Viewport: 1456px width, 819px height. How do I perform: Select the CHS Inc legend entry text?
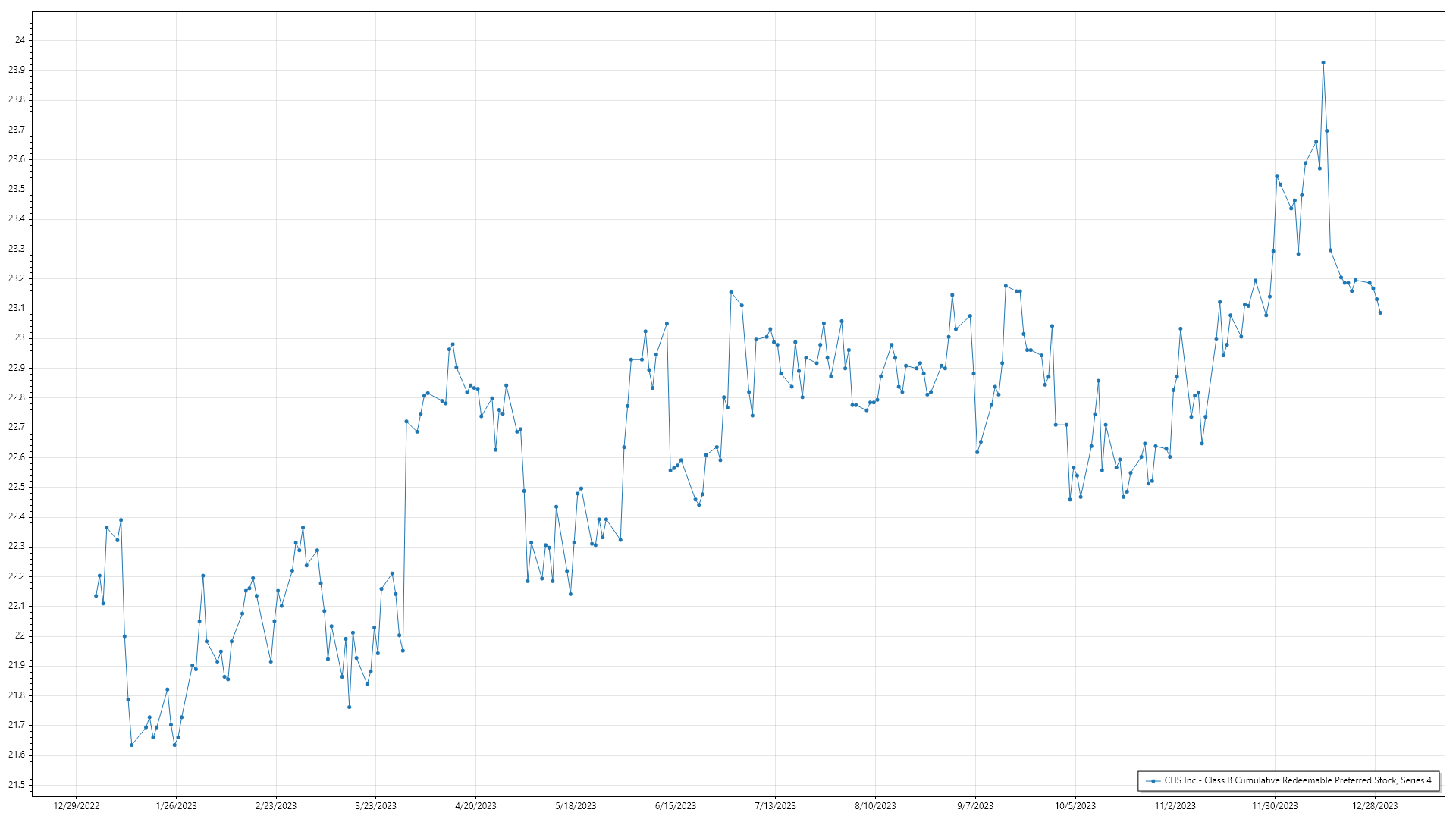pos(1298,780)
